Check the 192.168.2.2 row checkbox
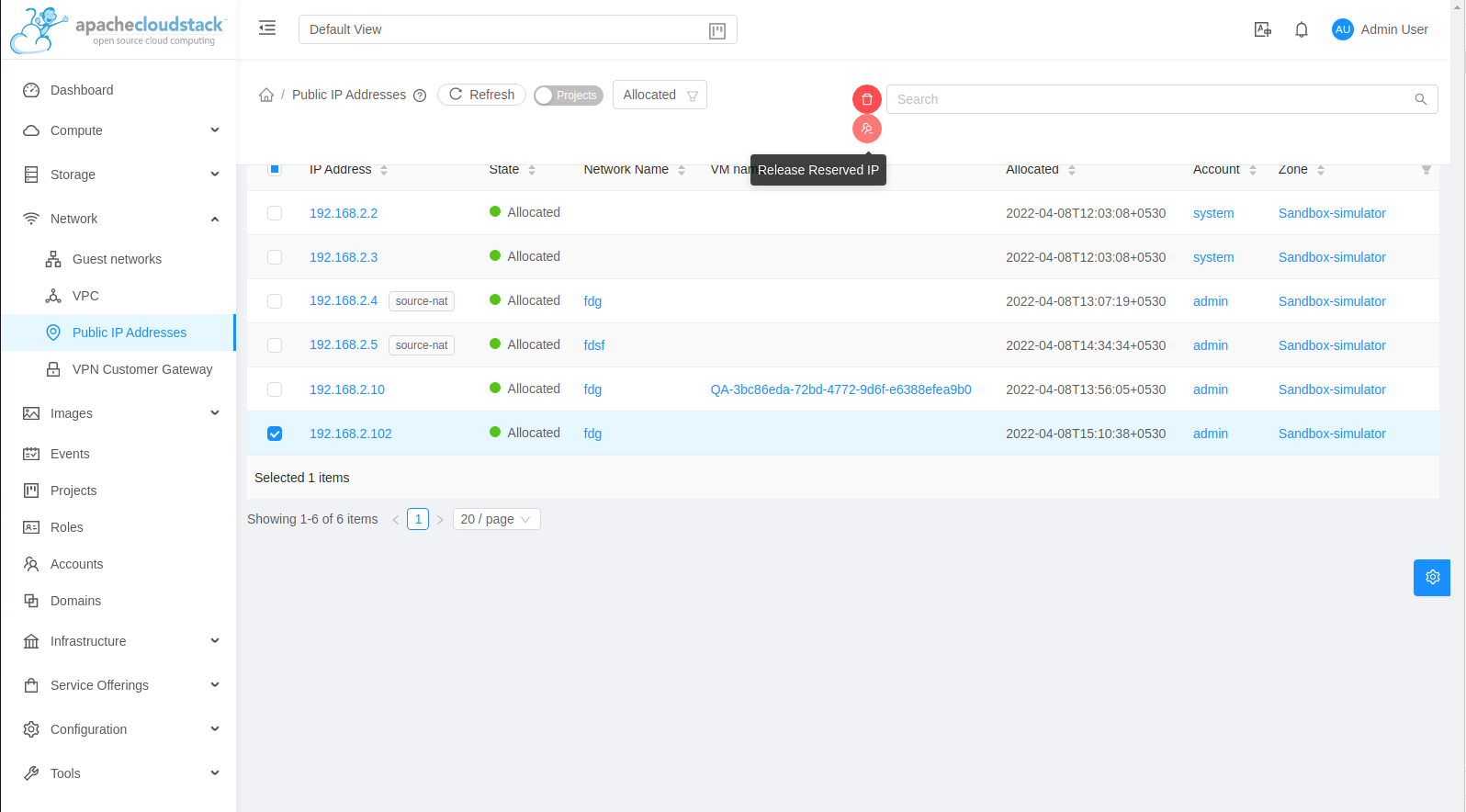 (275, 213)
